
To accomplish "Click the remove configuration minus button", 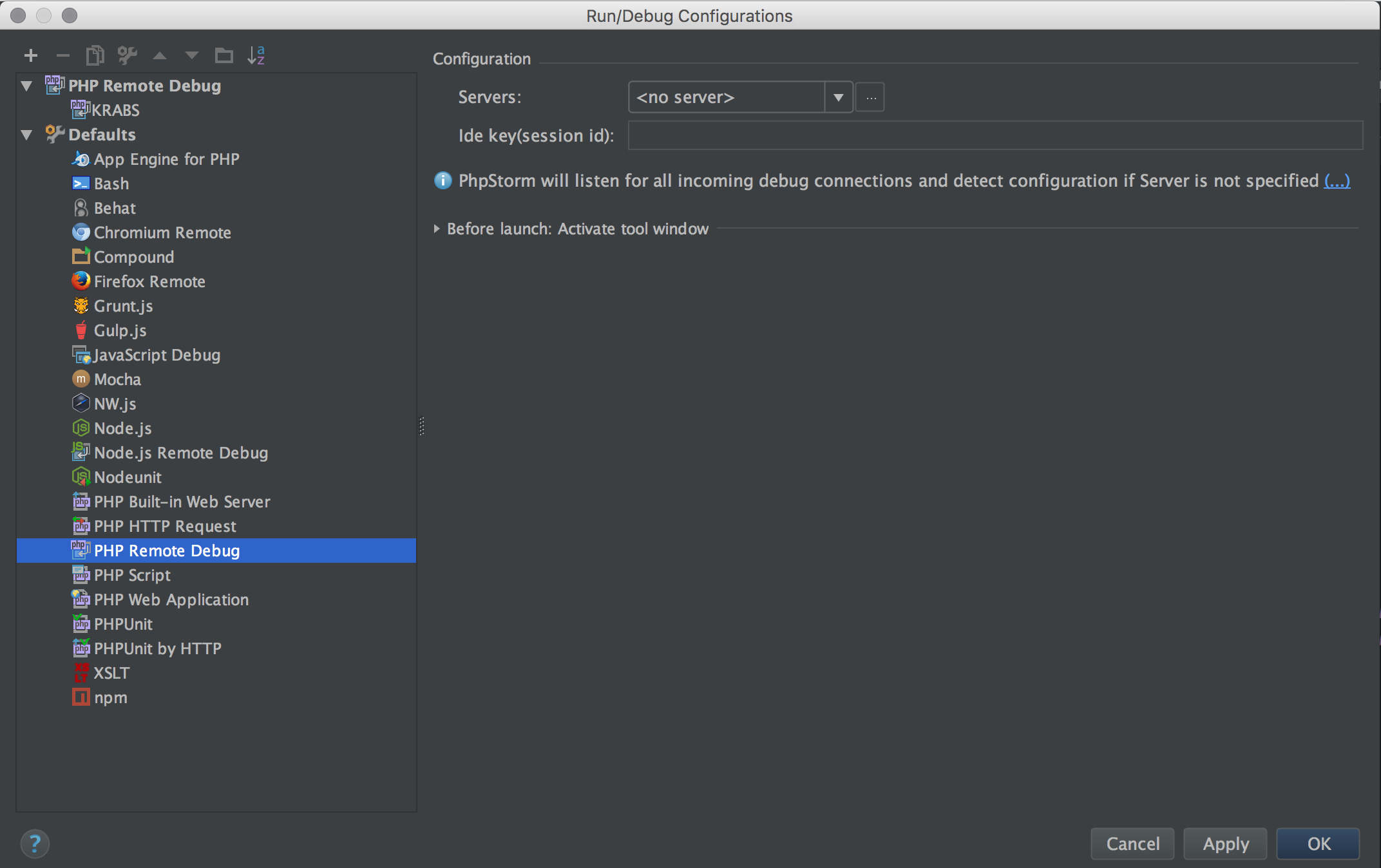I will [63, 55].
